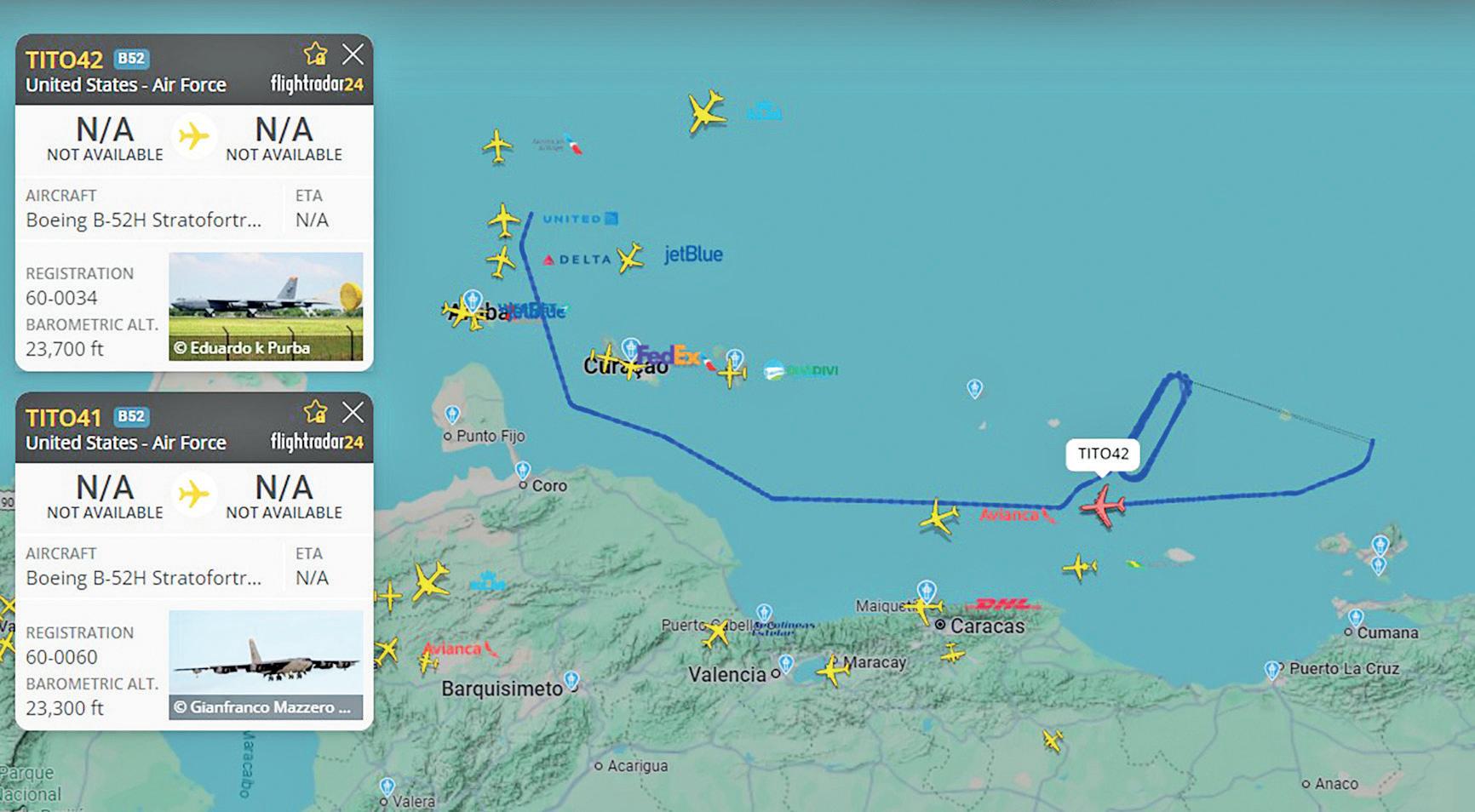Click the Cumana airport pin
The width and height of the screenshot is (1475, 812).
click(1356, 617)
